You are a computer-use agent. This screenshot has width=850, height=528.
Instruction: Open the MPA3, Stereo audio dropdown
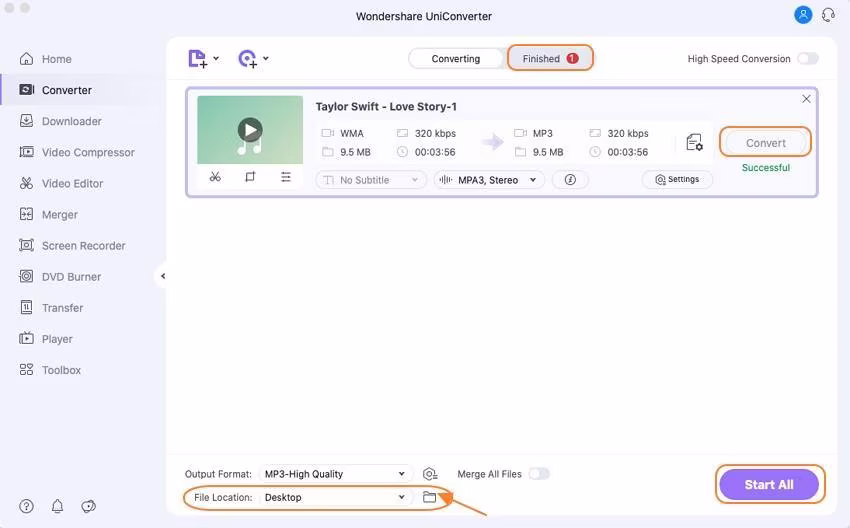coord(489,180)
